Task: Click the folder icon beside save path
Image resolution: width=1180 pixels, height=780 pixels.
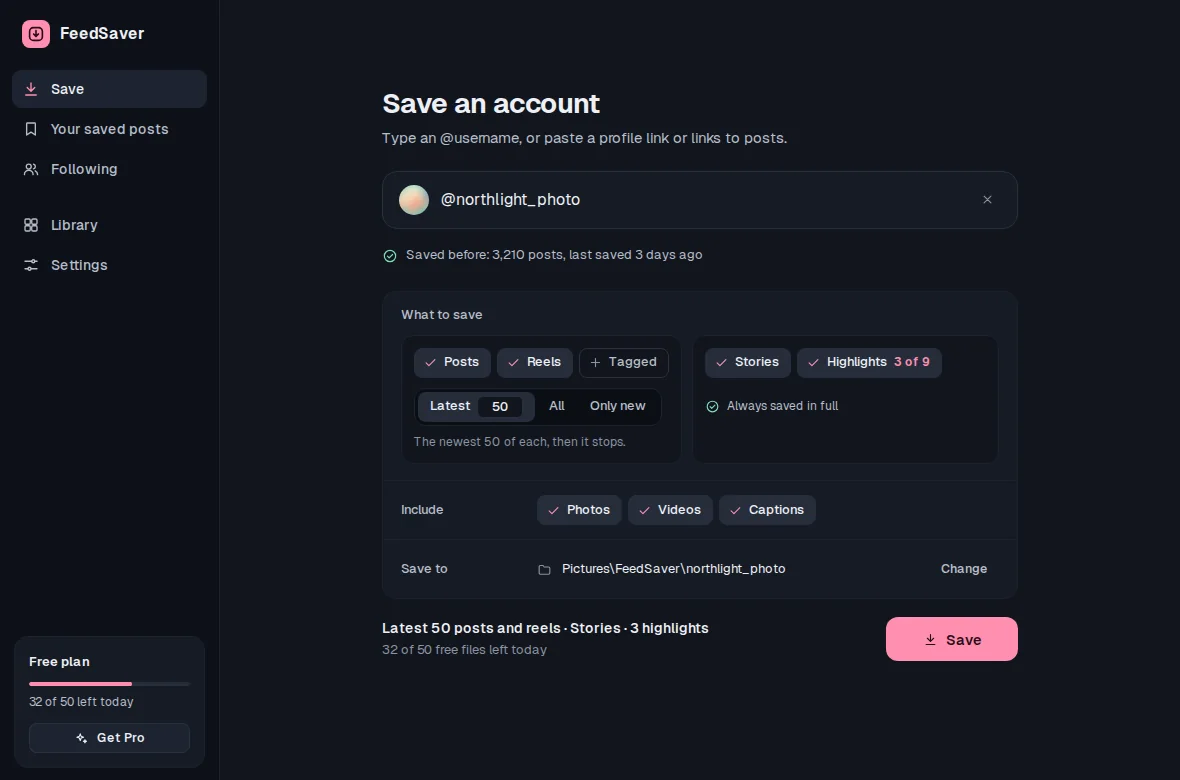Action: (x=544, y=569)
